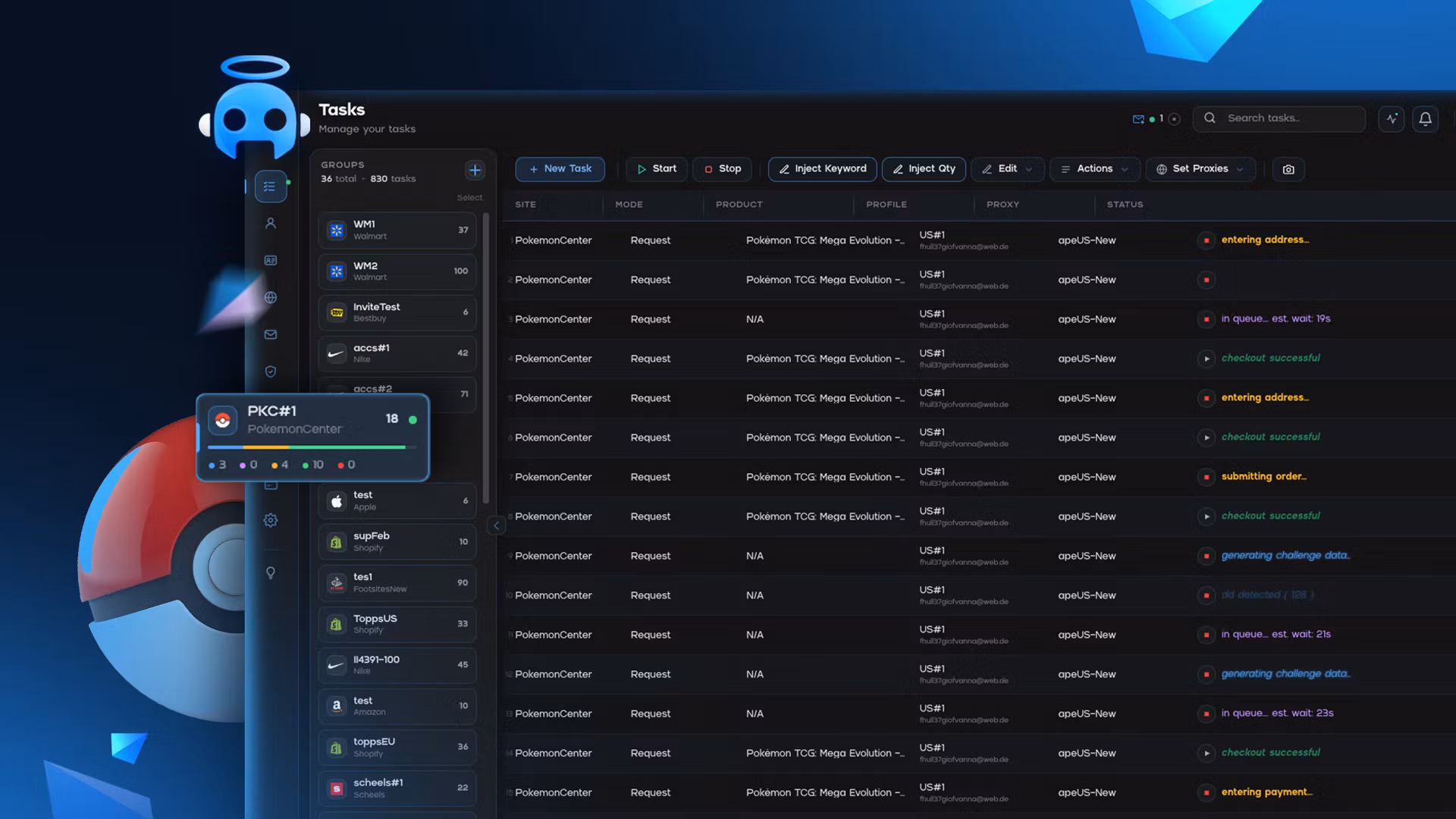Stop the task showing 'entering payment'

coord(1206,792)
